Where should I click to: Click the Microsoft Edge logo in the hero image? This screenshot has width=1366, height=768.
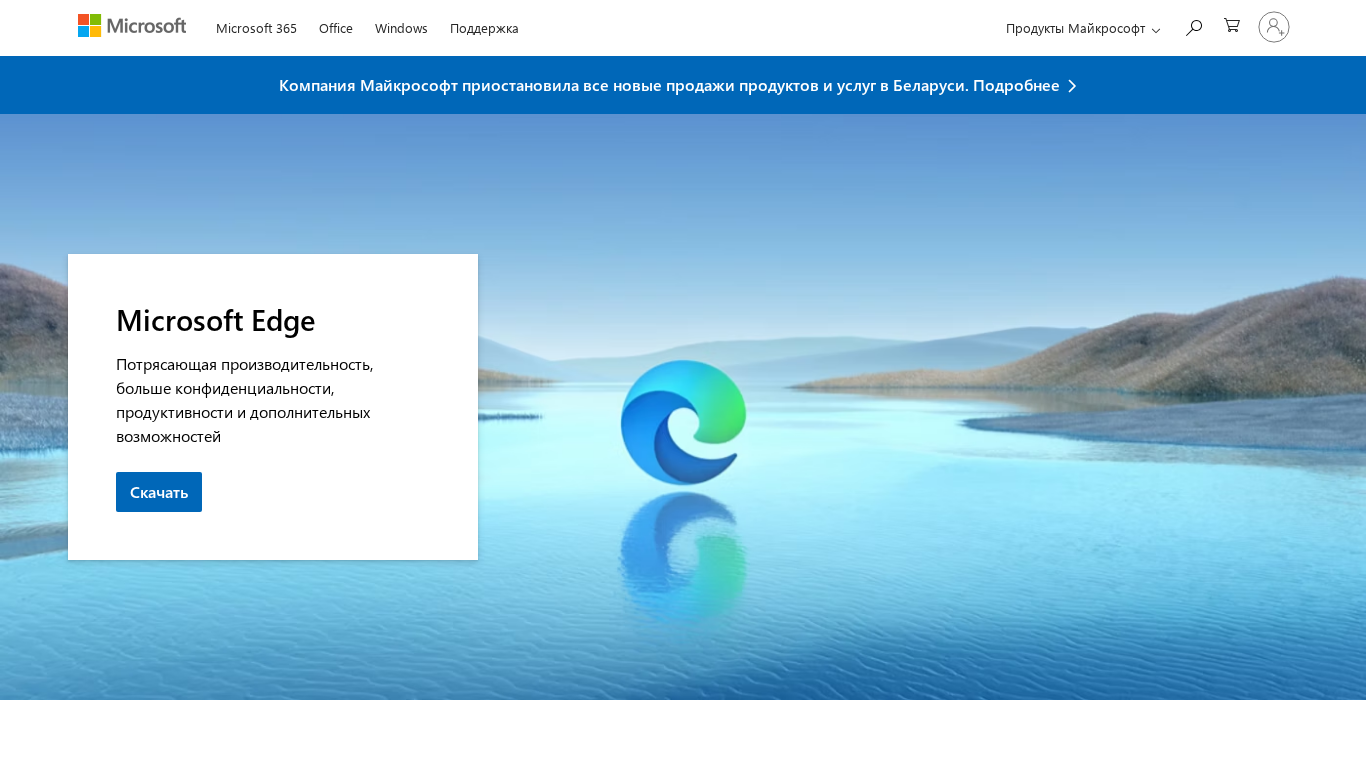pos(684,422)
